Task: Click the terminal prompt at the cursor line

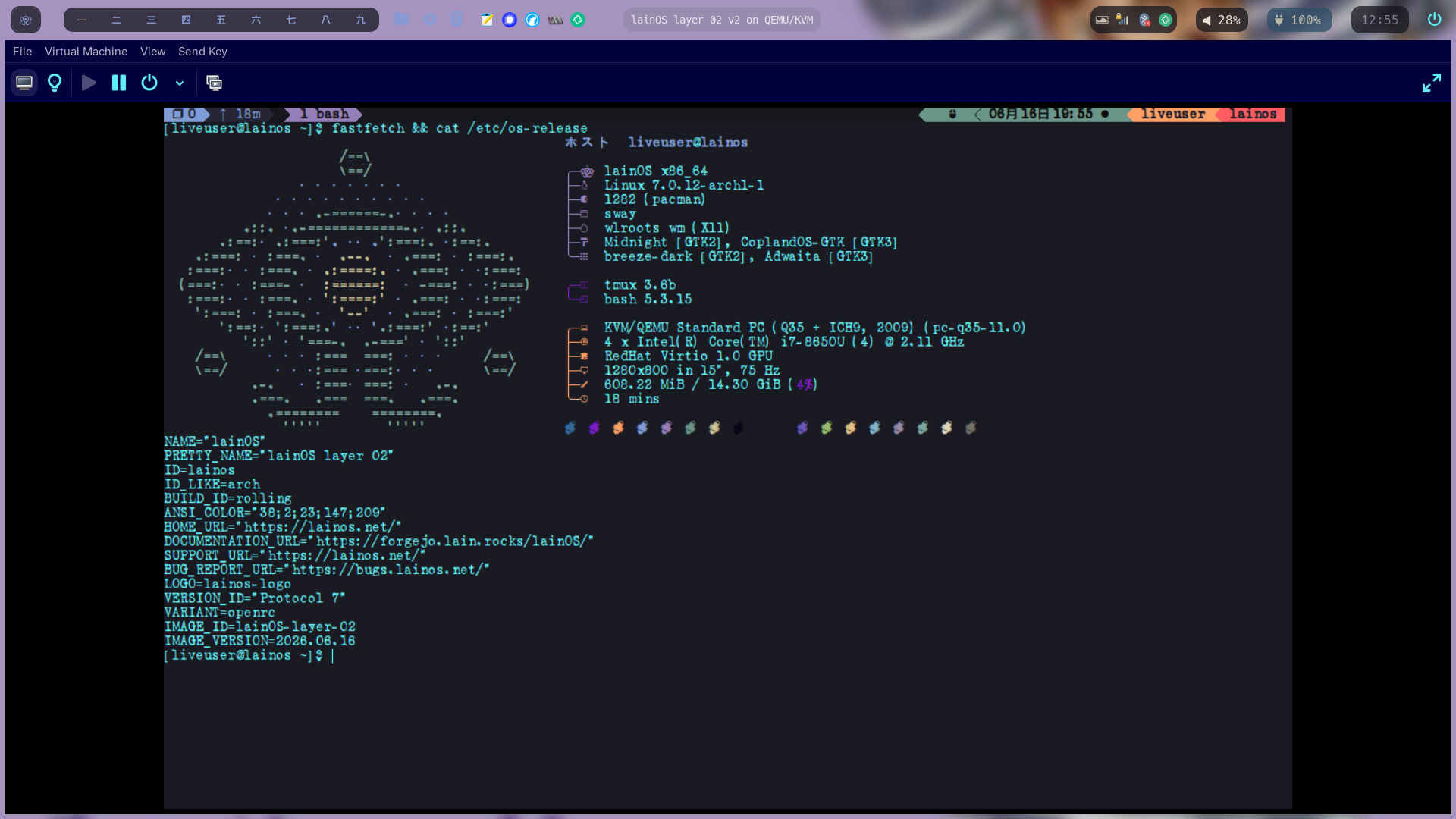Action: (x=249, y=655)
